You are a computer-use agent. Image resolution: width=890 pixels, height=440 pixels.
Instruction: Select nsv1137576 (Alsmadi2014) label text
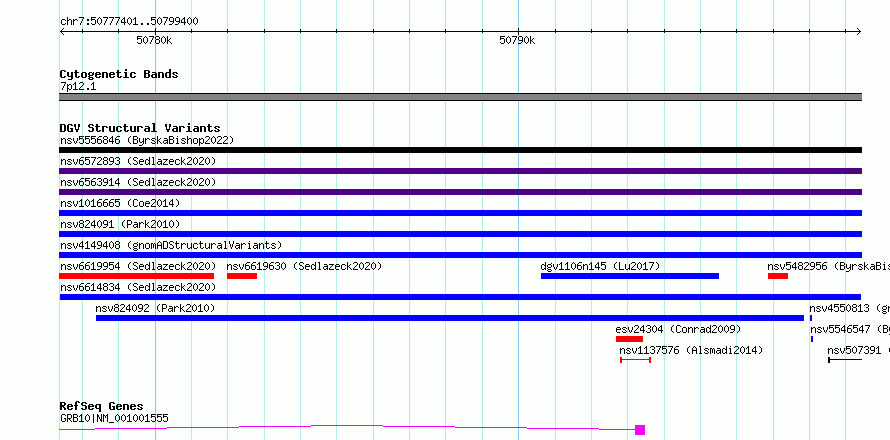[x=691, y=350]
